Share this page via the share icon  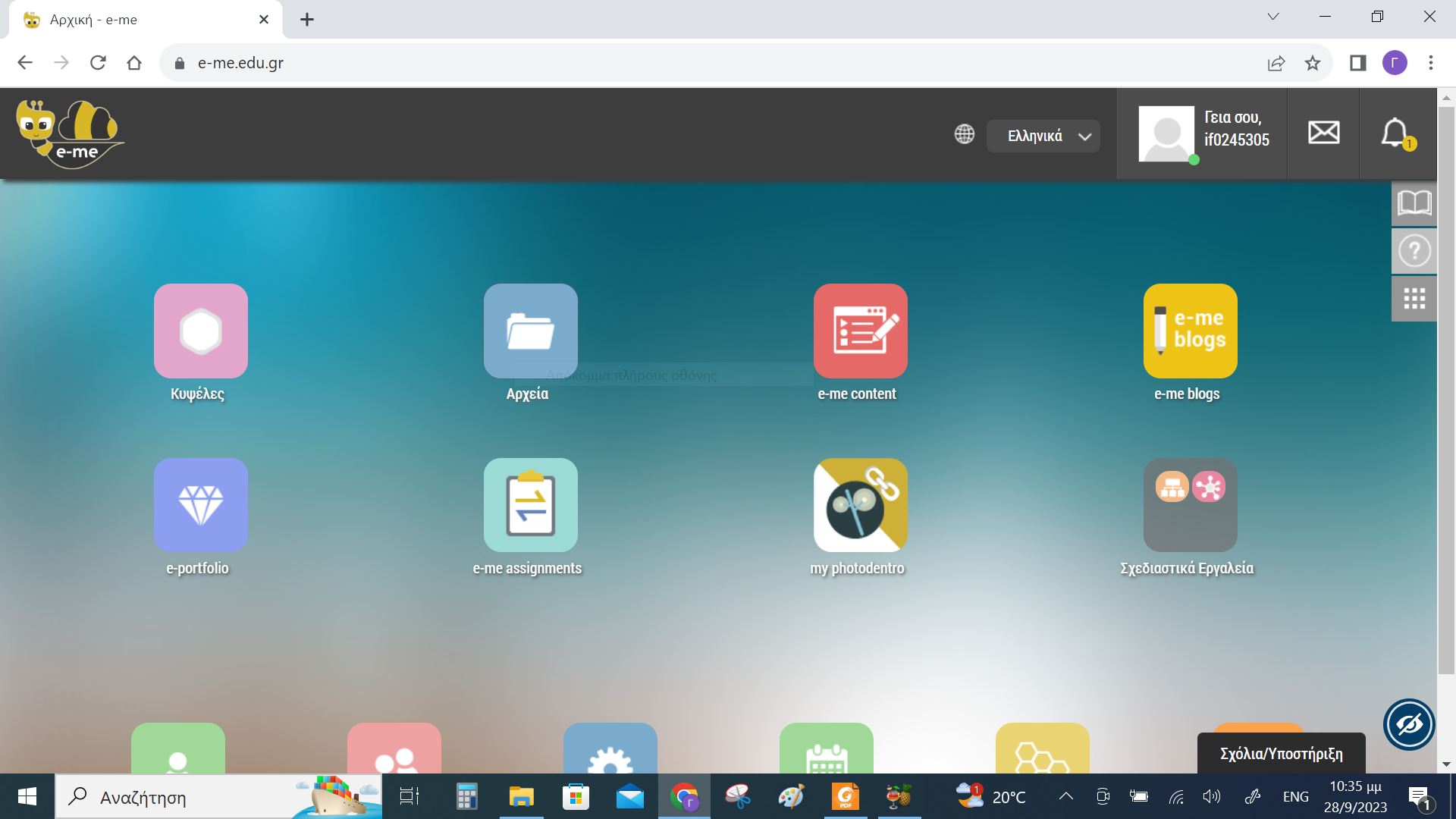click(1276, 63)
